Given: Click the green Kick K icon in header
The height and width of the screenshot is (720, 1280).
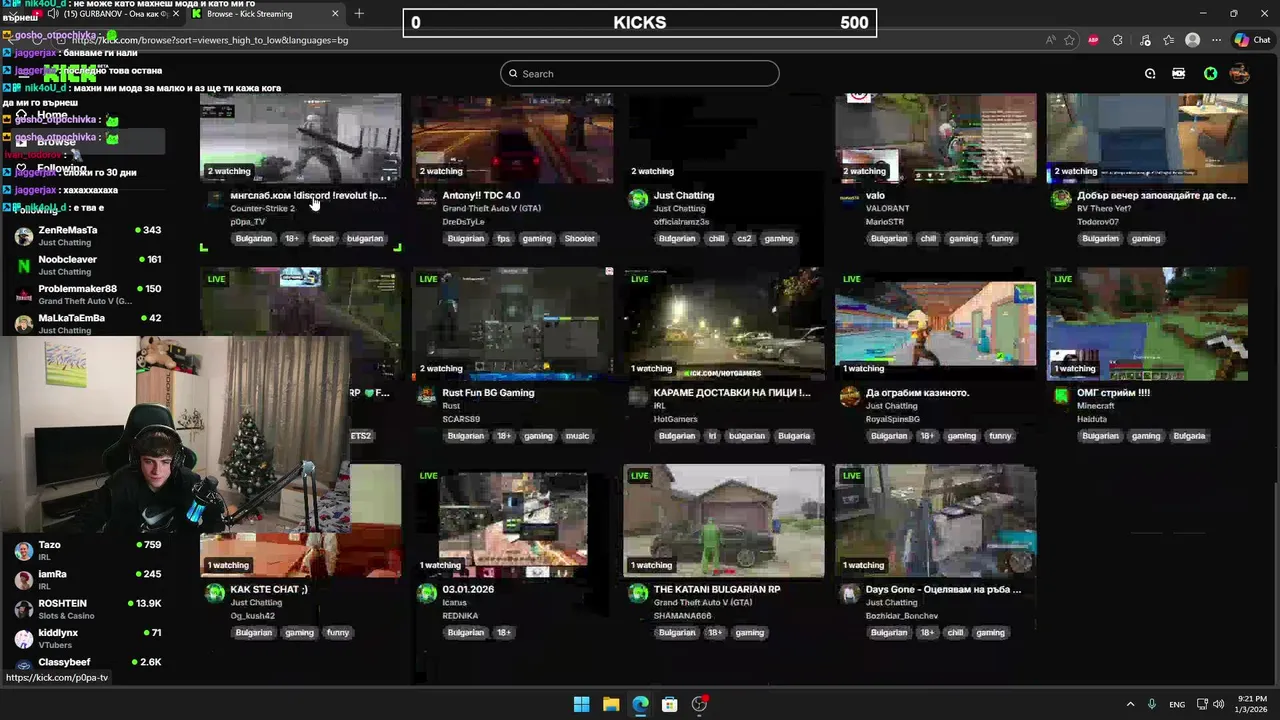Looking at the screenshot, I should [1210, 73].
